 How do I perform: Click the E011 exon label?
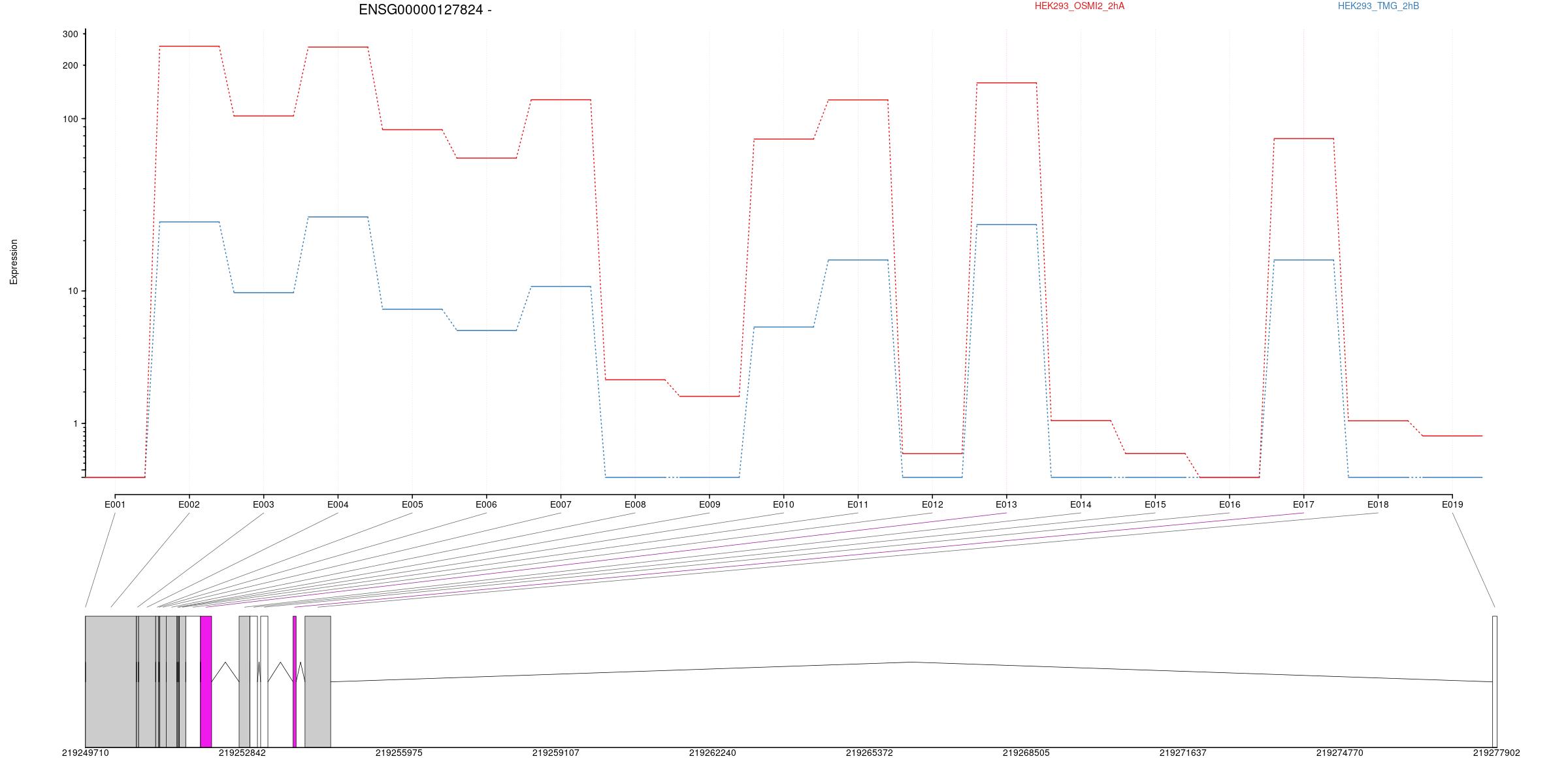click(x=858, y=504)
